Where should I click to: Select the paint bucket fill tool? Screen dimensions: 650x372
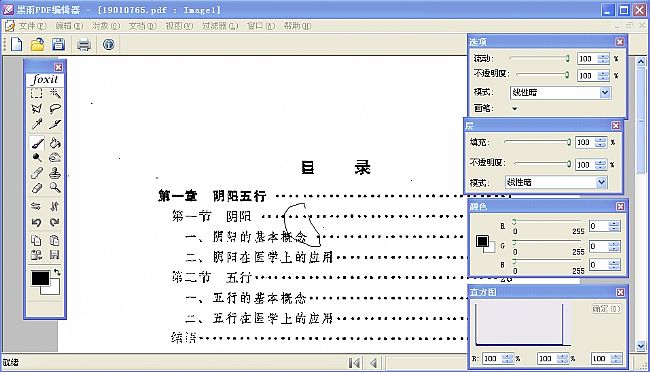coord(55,143)
